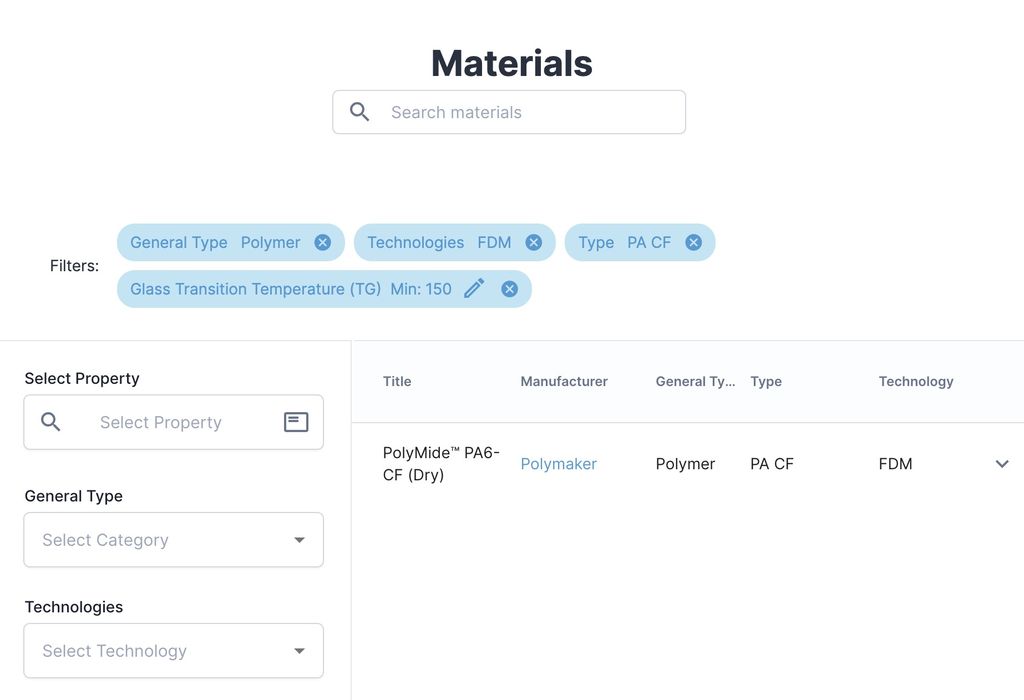This screenshot has width=1024, height=700.
Task: Edit the Glass Transition Temperature filter value
Action: click(474, 289)
